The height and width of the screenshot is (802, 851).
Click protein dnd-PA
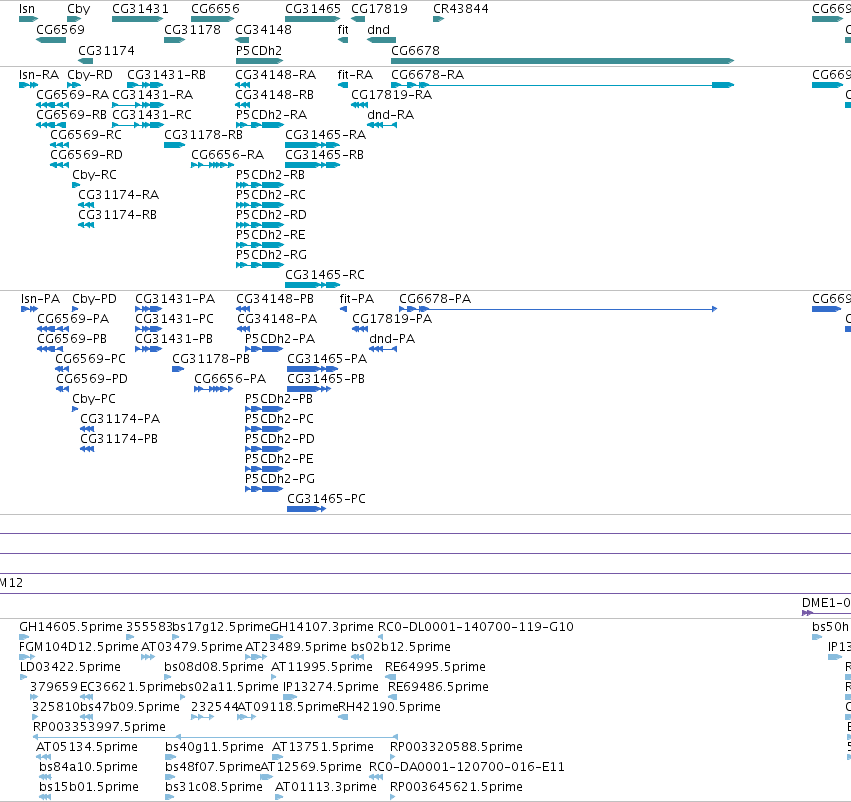point(392,339)
